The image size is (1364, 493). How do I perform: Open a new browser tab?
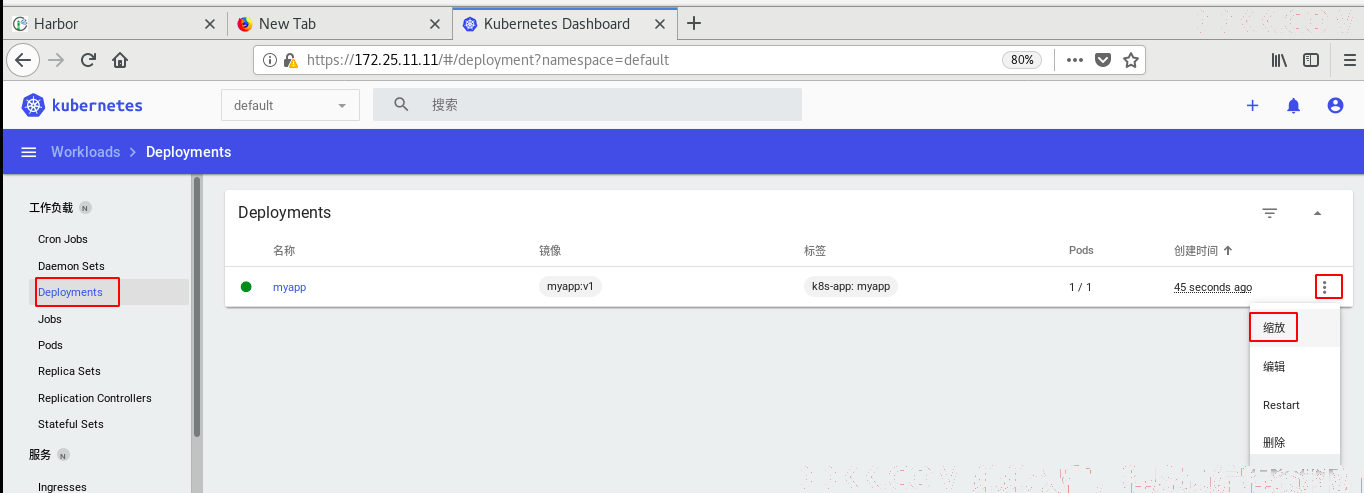pyautogui.click(x=695, y=23)
